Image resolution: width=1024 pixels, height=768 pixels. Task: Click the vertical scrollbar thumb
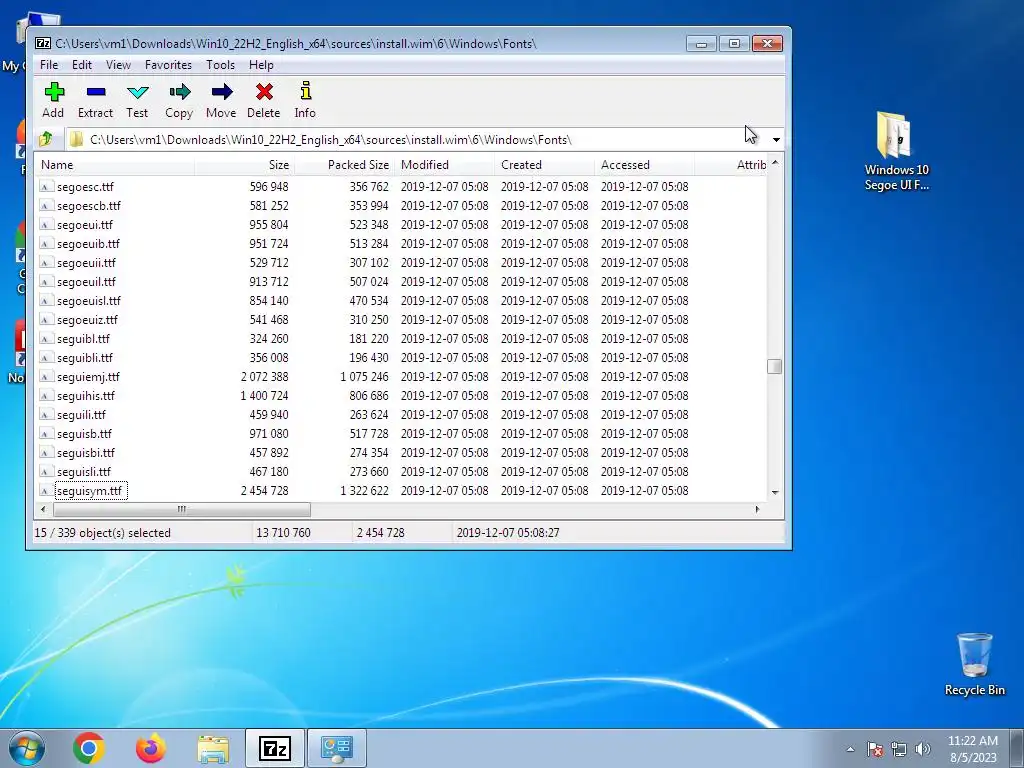pos(775,366)
